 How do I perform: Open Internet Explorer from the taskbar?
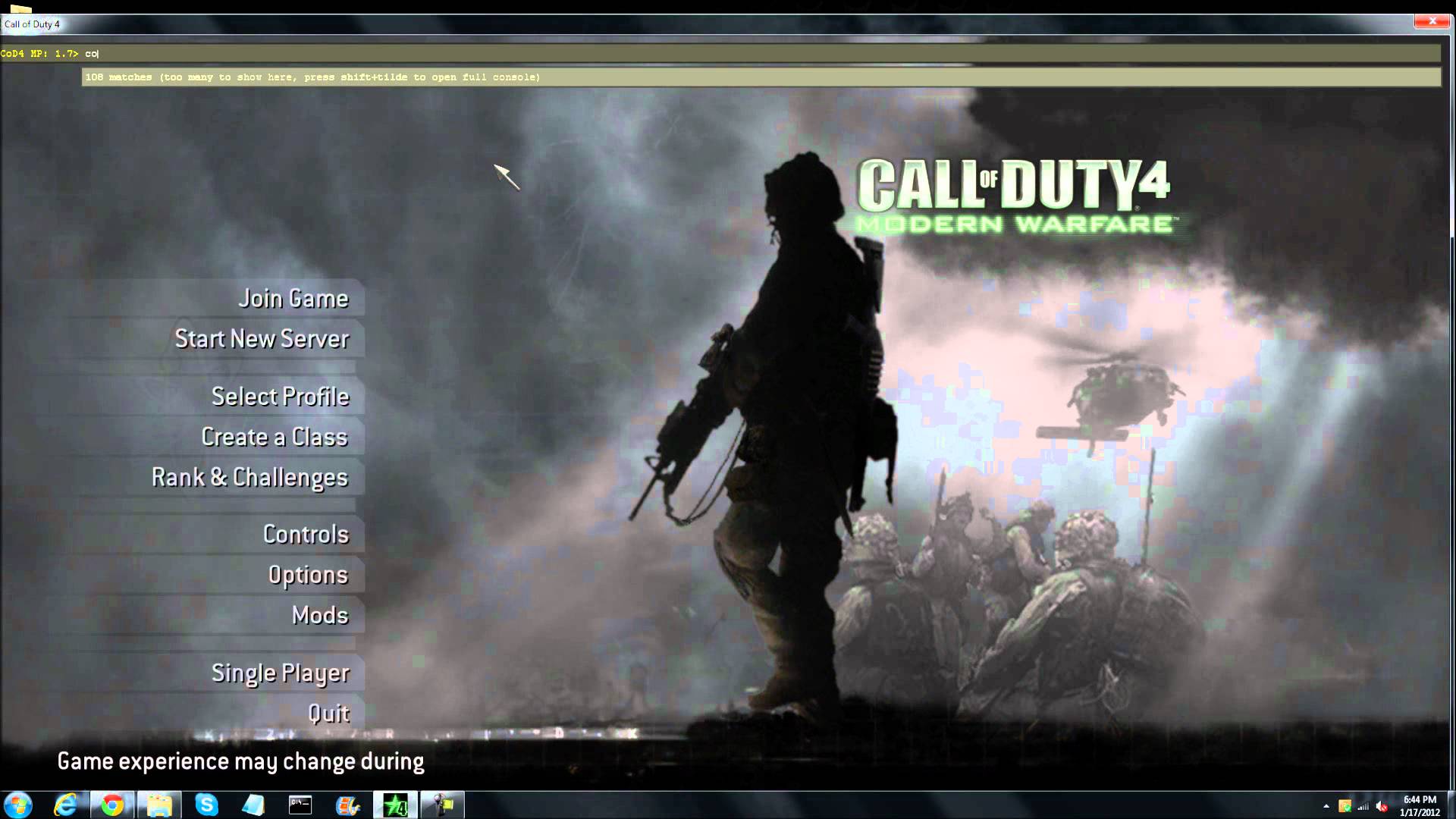click(x=65, y=805)
